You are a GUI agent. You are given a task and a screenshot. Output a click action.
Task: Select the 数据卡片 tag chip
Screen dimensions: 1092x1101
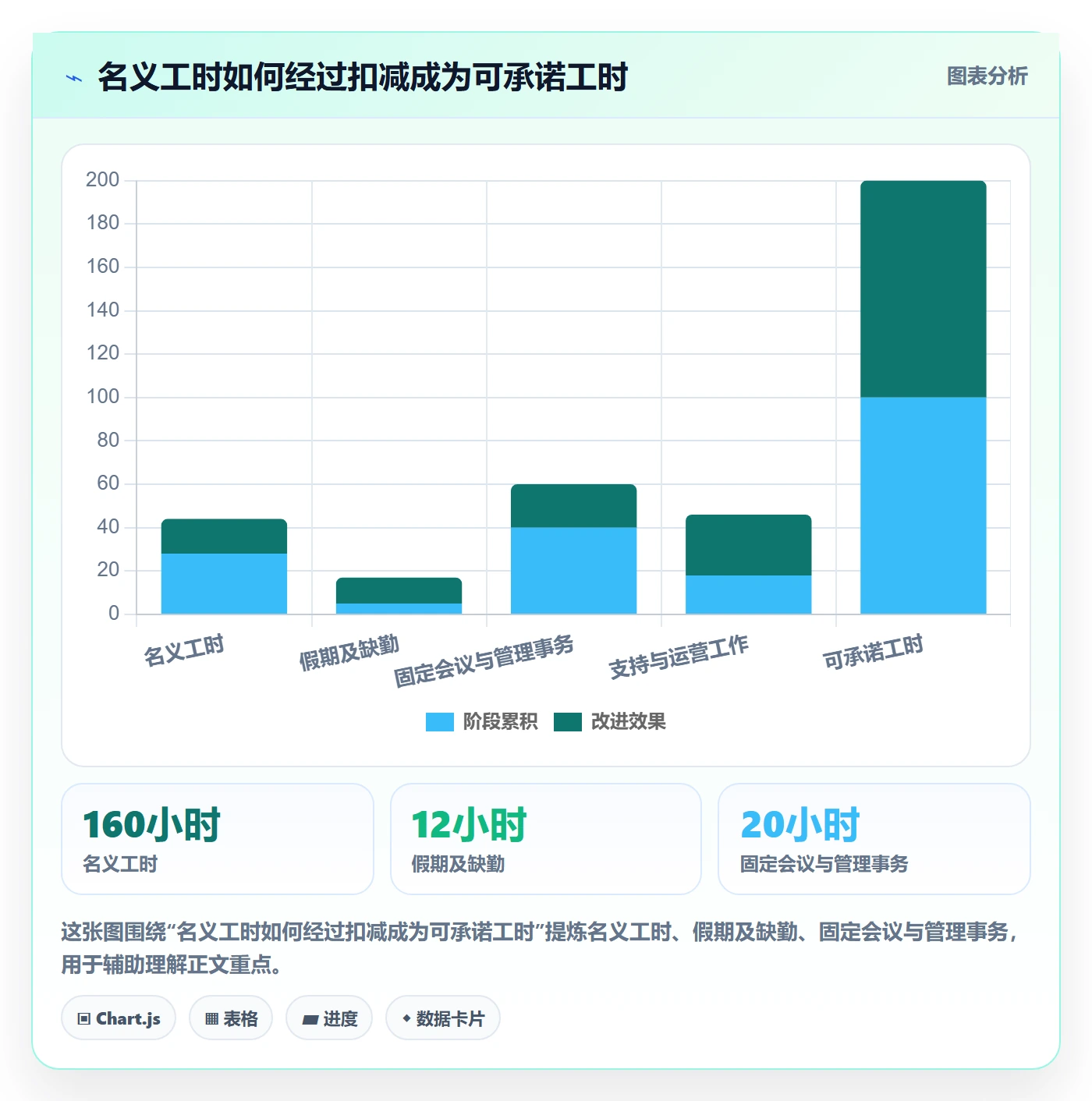point(443,1018)
